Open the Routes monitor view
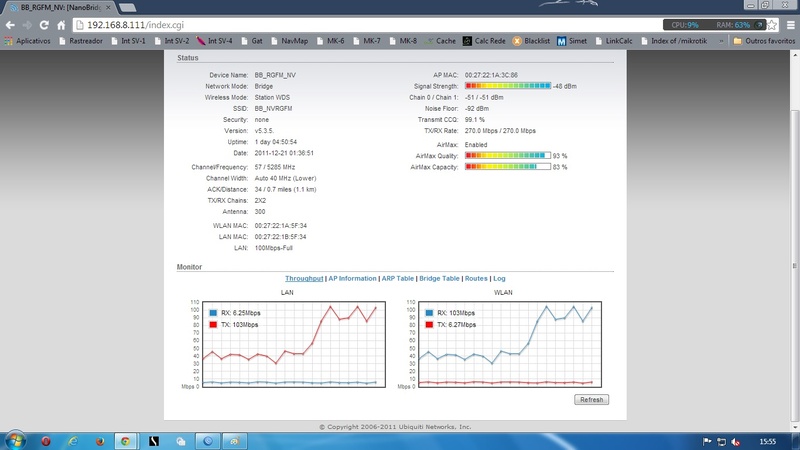The image size is (800, 450). pyautogui.click(x=476, y=279)
